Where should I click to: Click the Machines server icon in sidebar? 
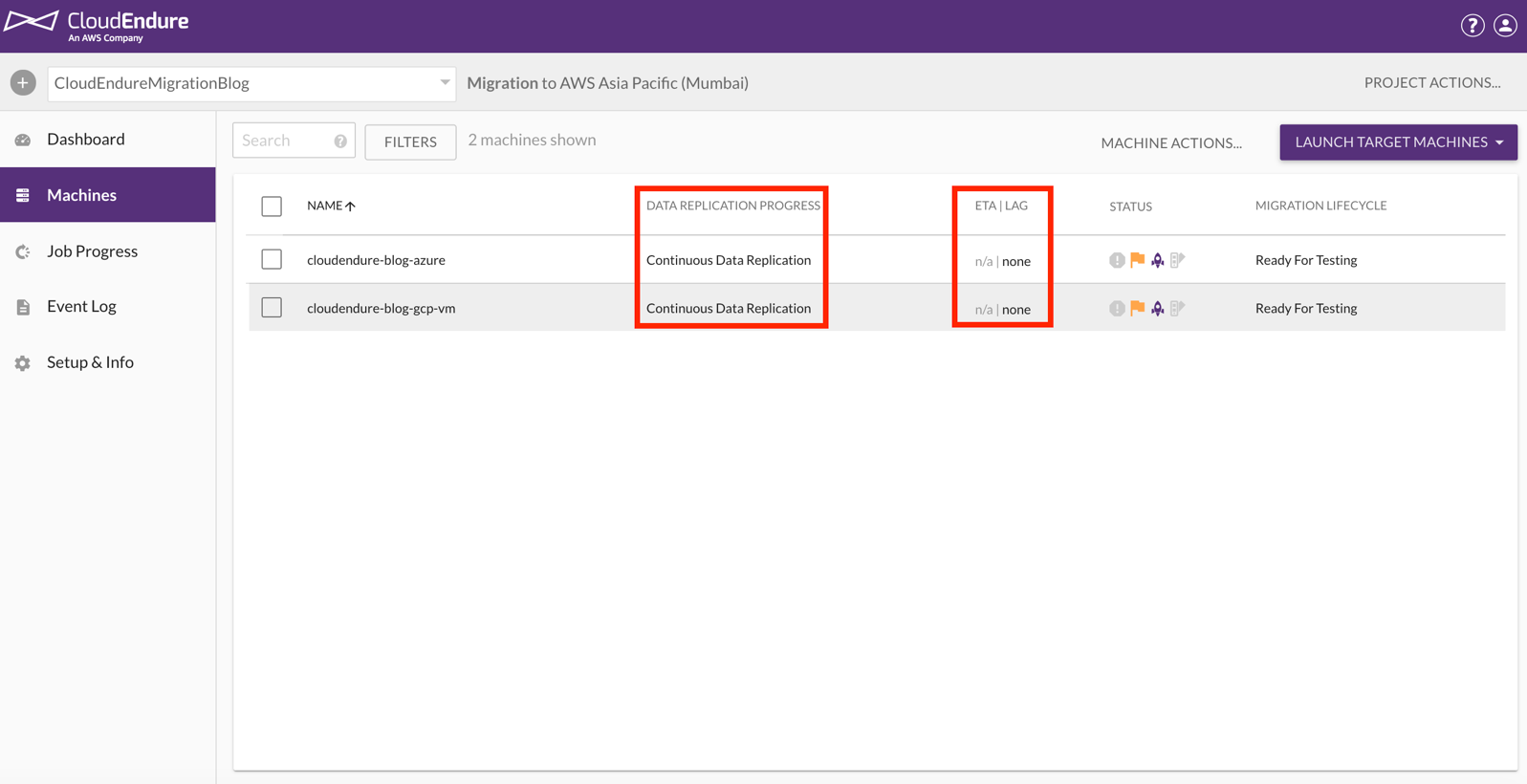pyautogui.click(x=23, y=195)
